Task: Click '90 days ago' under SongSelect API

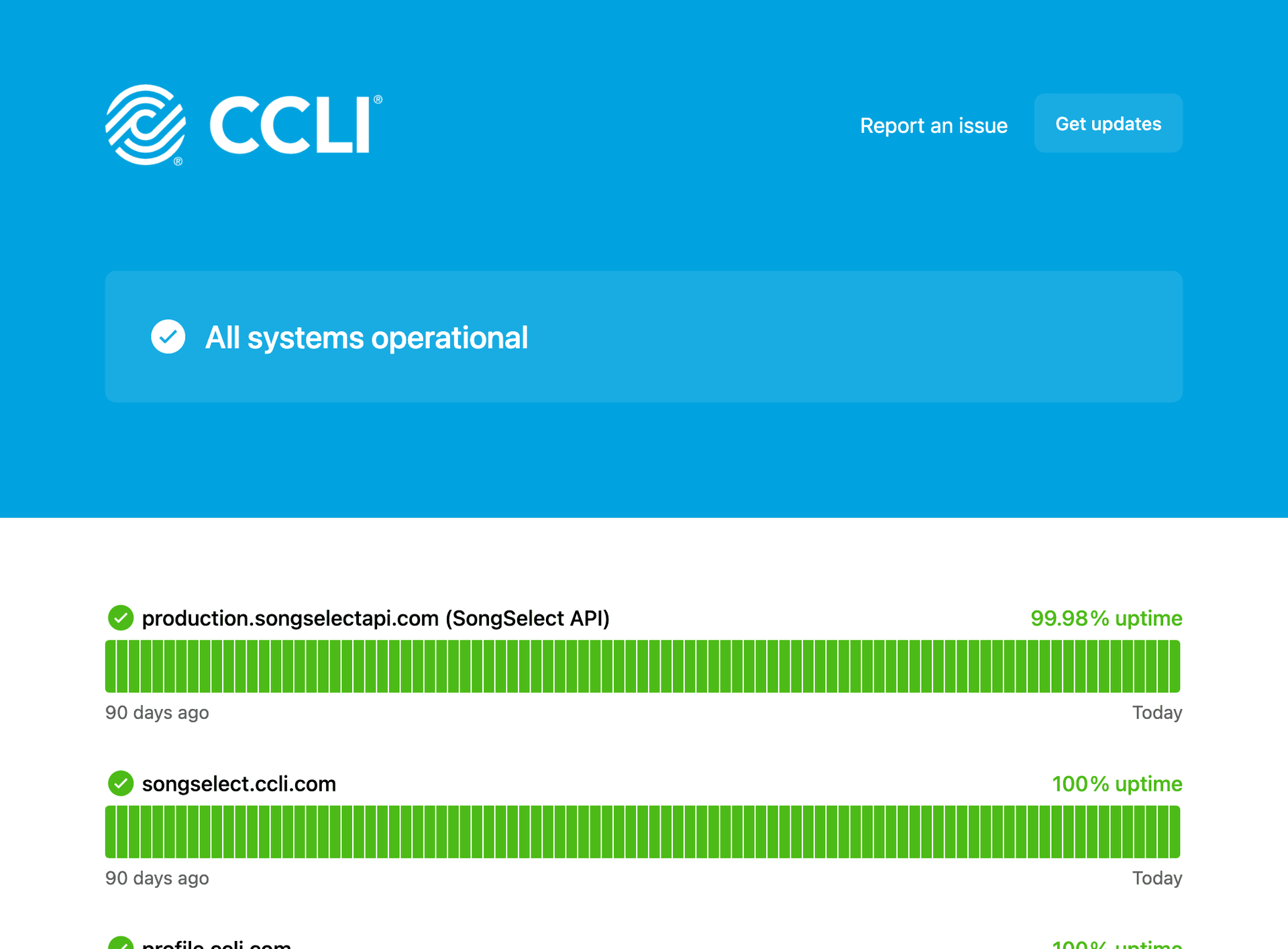Action: pos(157,712)
